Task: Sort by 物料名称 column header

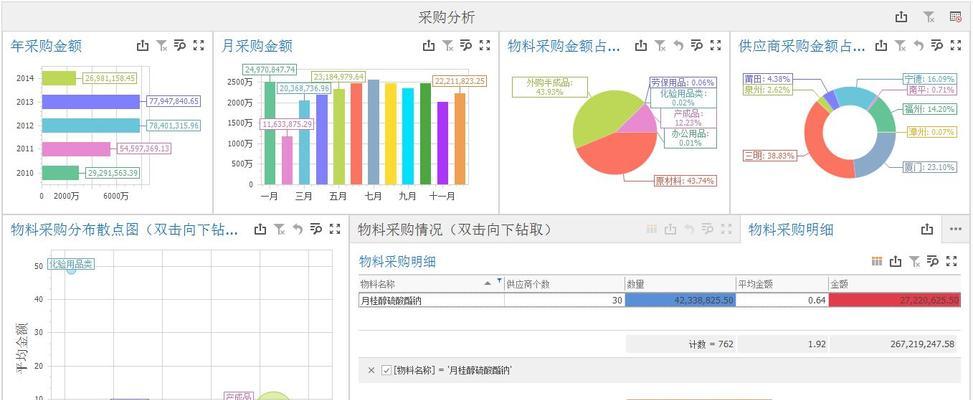Action: (431, 284)
